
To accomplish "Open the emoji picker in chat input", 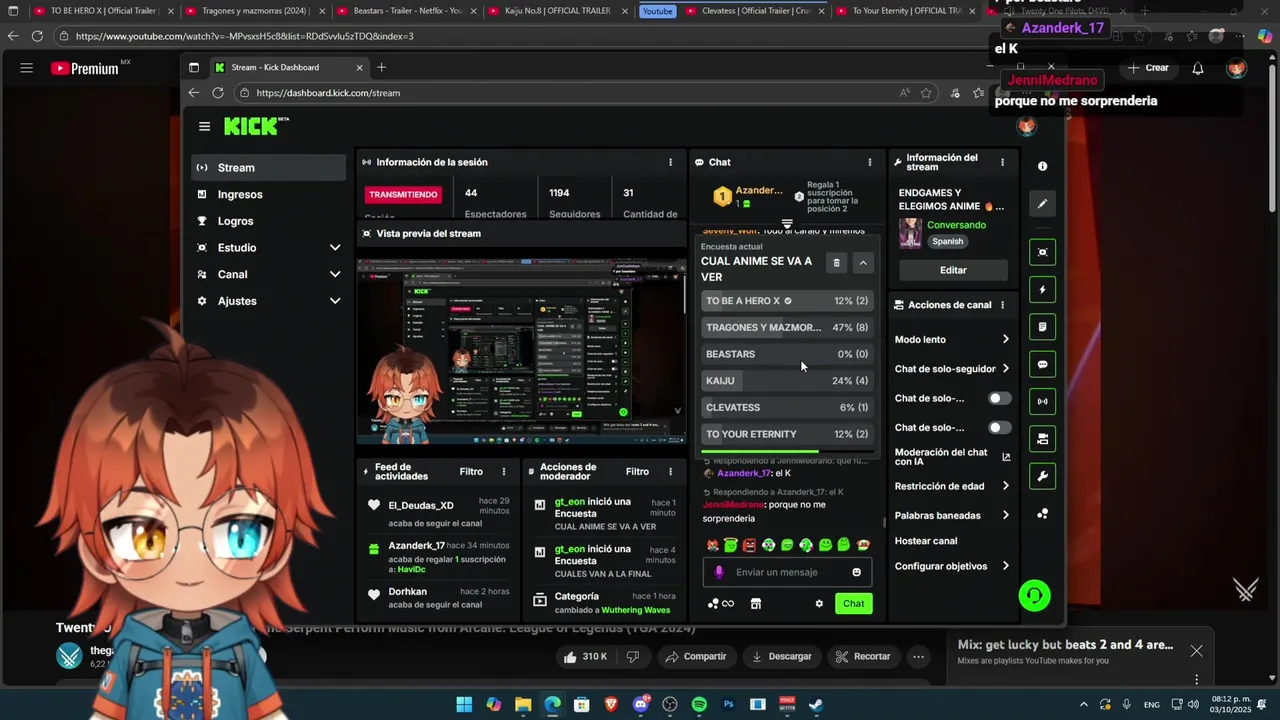I will (856, 572).
